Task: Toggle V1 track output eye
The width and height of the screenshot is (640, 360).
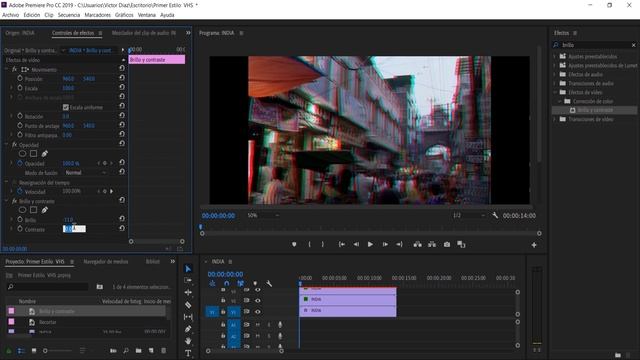Action: (x=258, y=311)
